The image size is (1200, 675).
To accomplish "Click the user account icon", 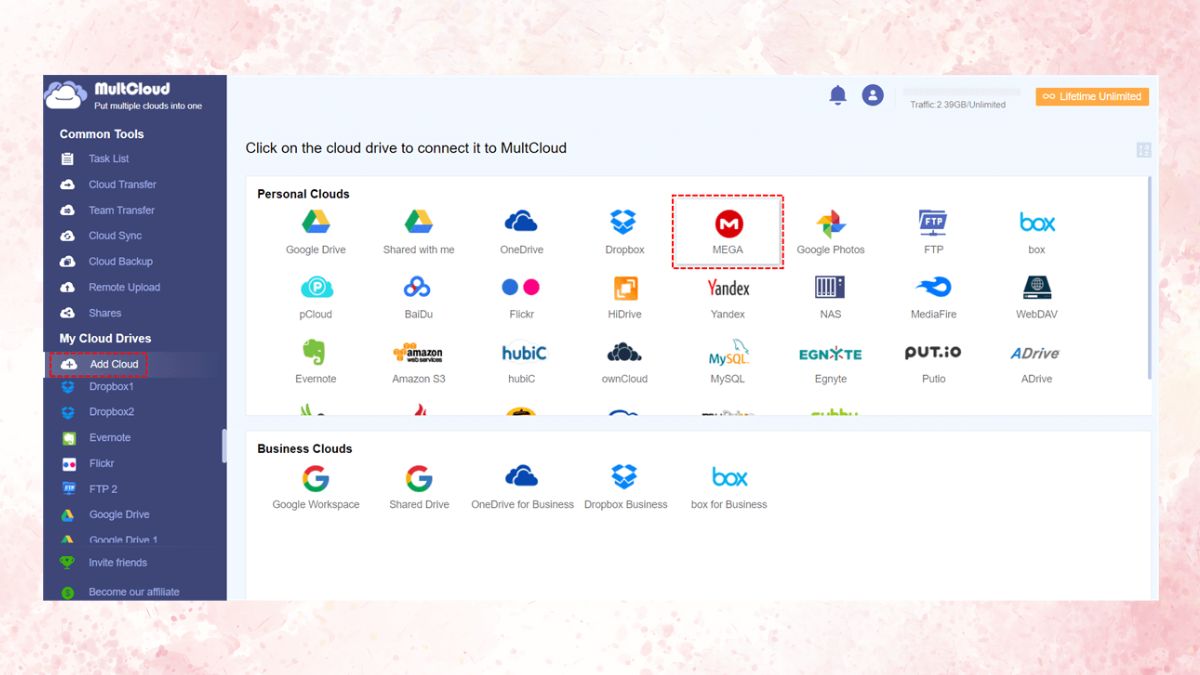I will [x=872, y=95].
